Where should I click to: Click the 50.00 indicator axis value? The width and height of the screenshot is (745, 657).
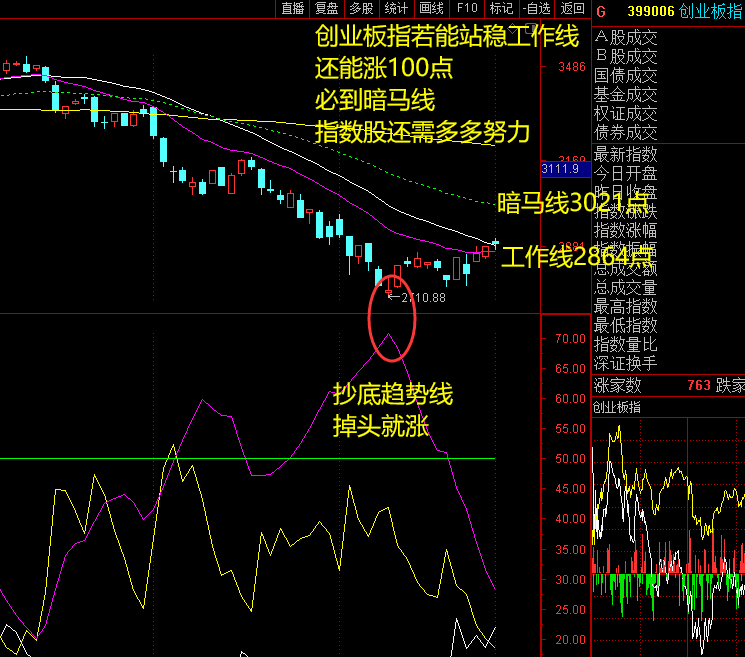(570, 459)
